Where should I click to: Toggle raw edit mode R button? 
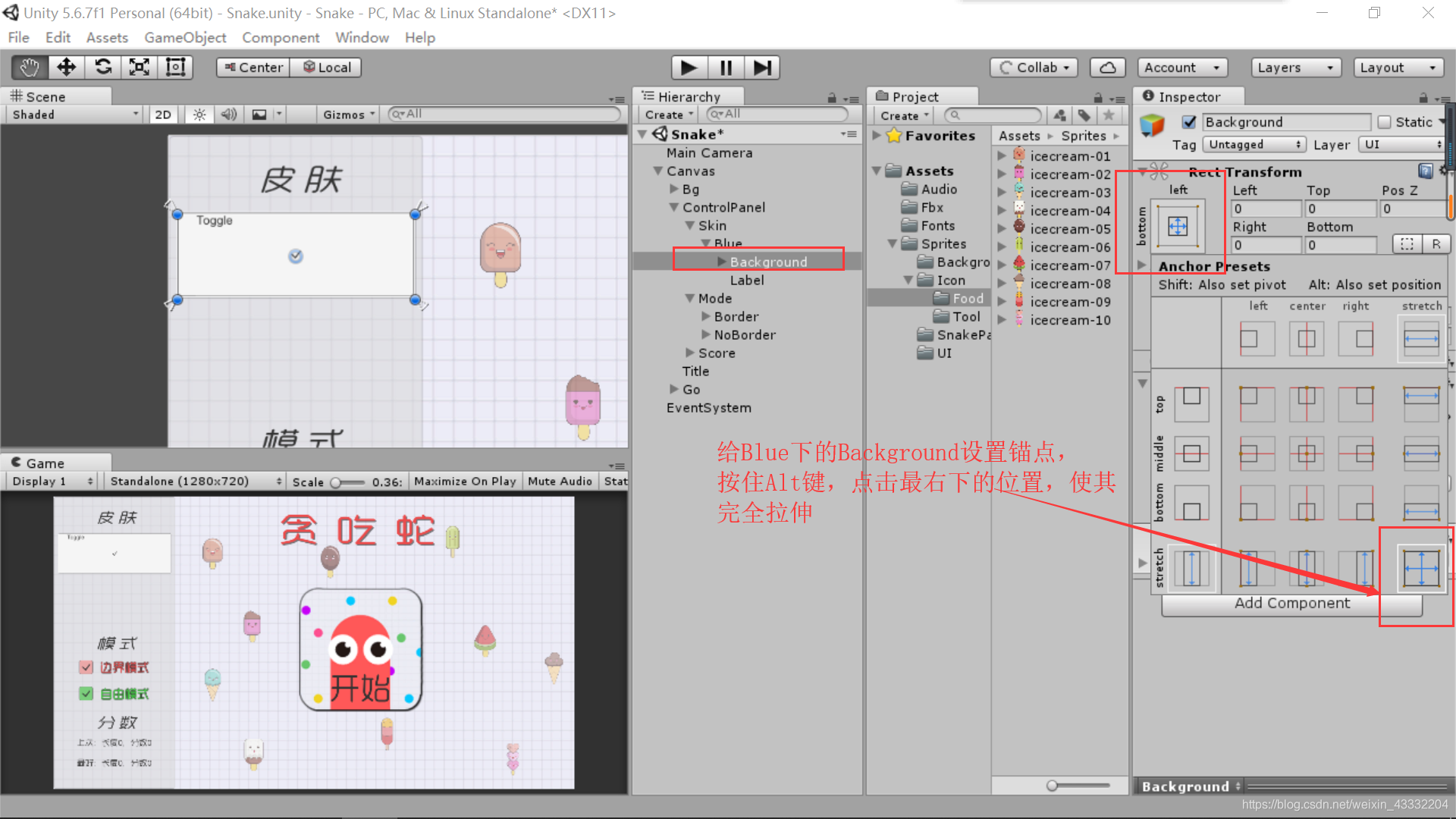click(x=1436, y=244)
